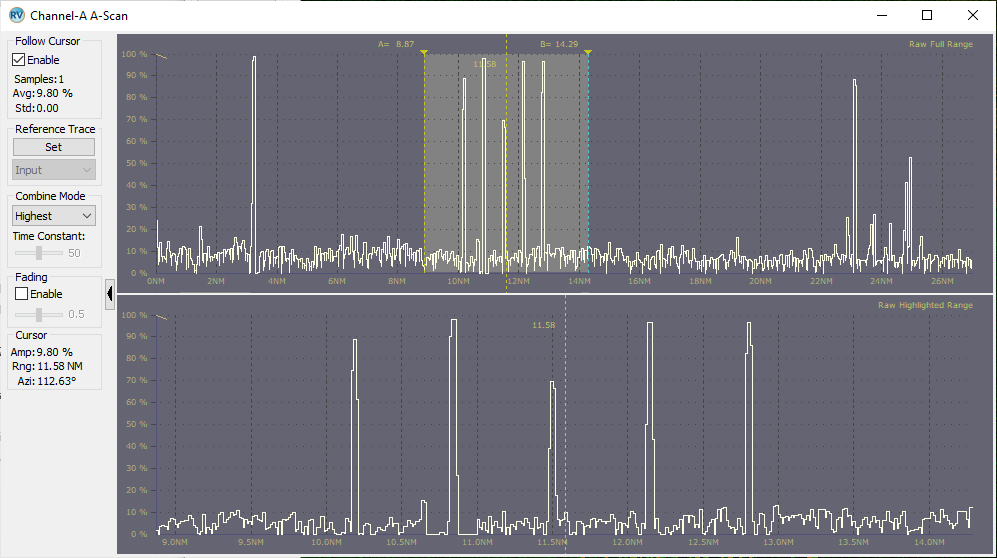997x558 pixels.
Task: Click the Time Constant slider handle
Action: (40, 253)
